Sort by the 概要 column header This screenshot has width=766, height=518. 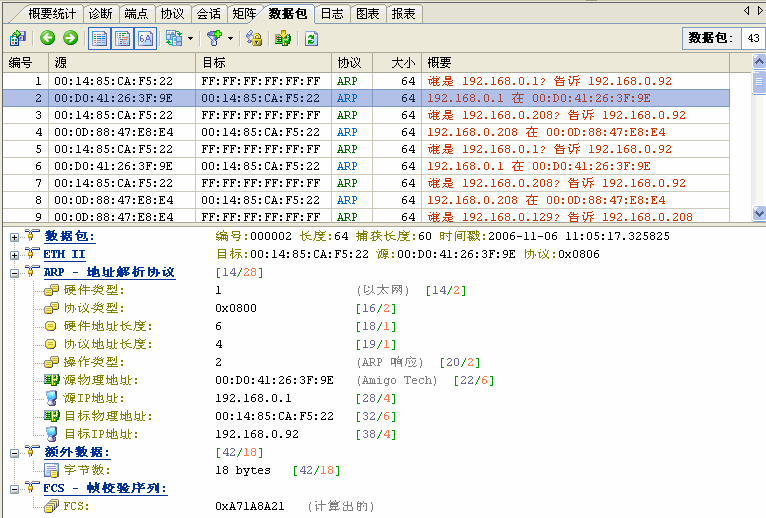click(575, 63)
